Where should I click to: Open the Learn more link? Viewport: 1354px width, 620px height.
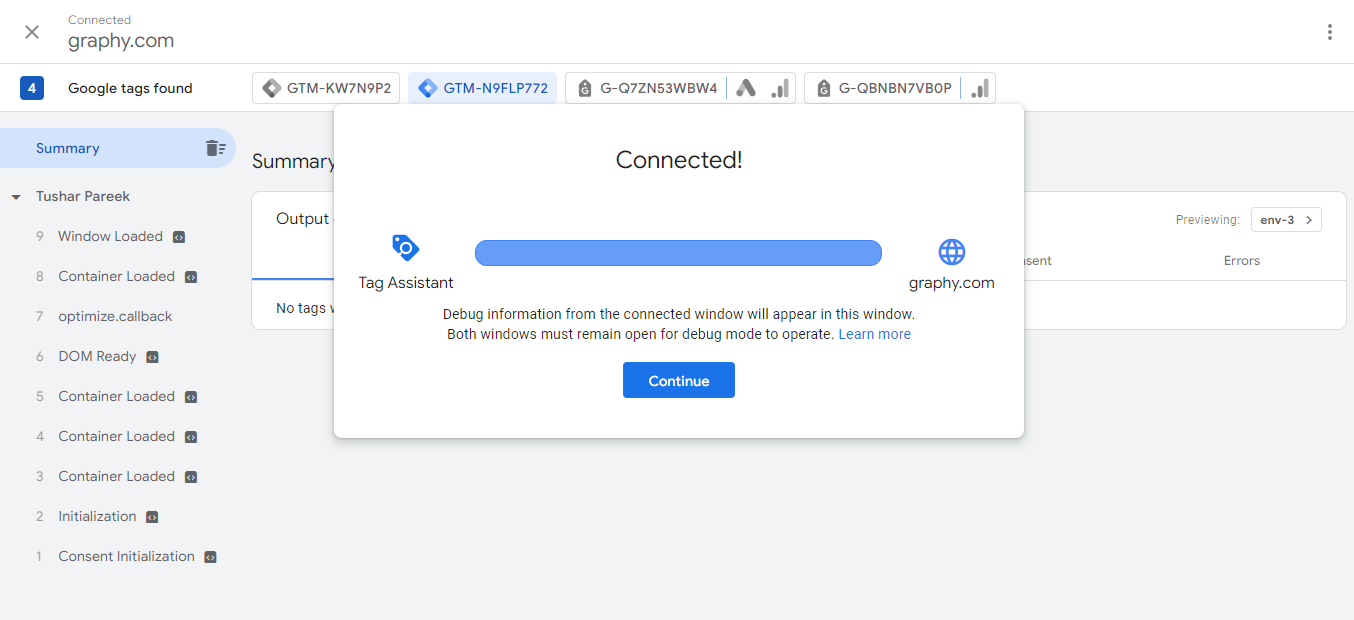874,334
